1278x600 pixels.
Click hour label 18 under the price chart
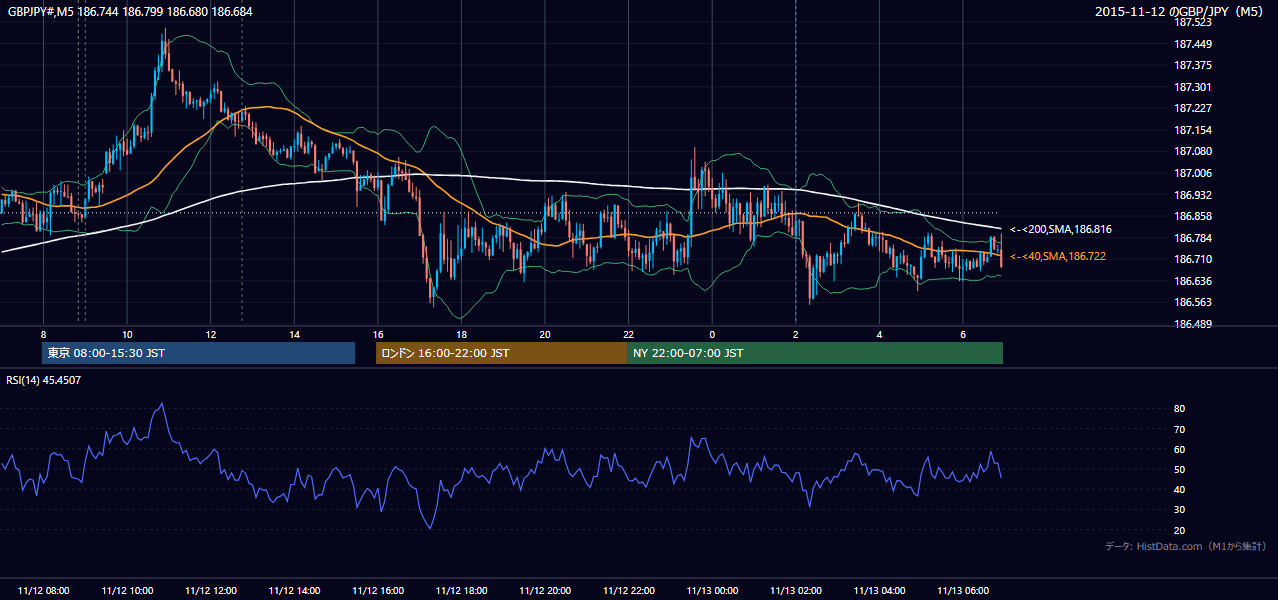tap(461, 334)
